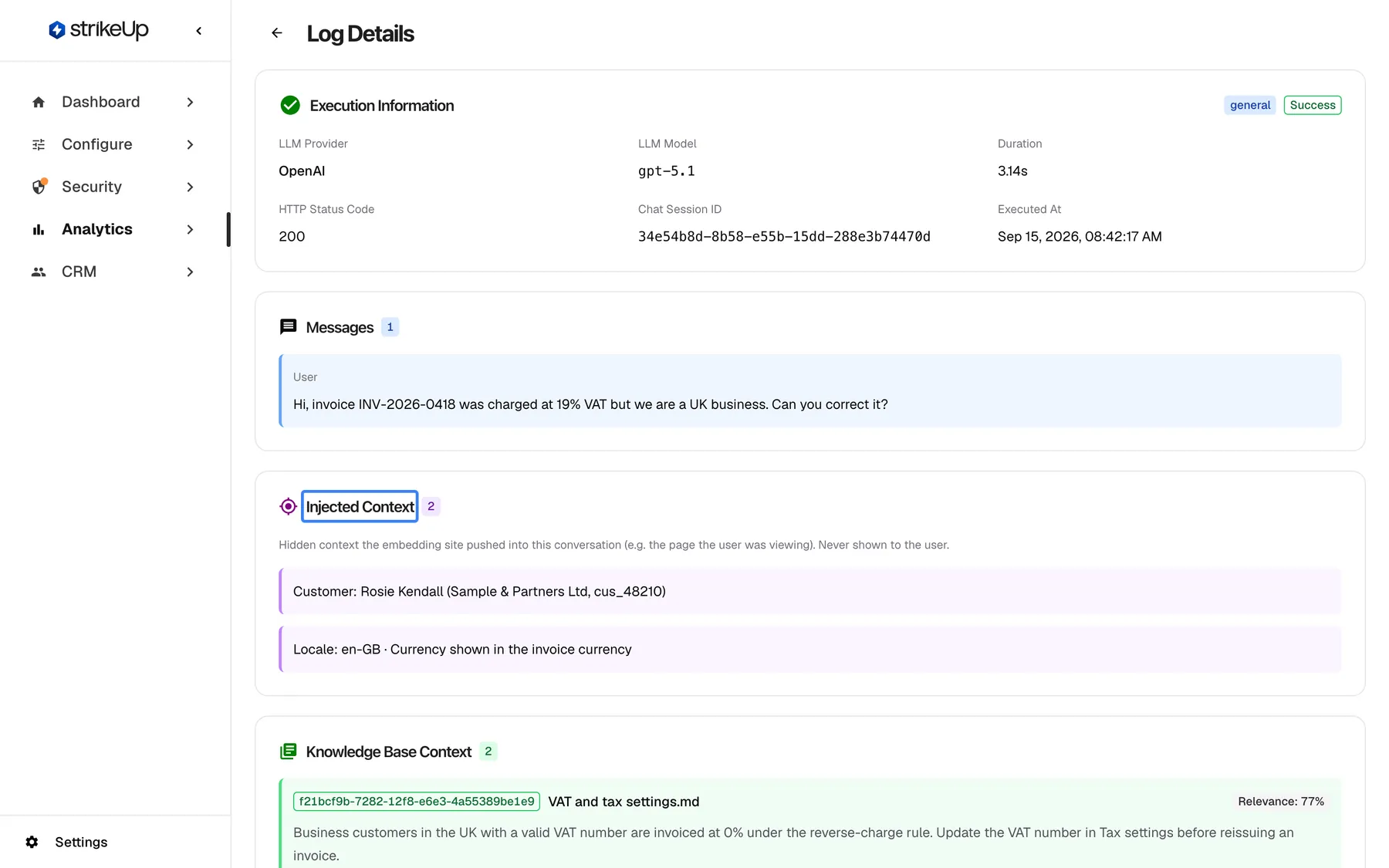Click the Messages count badge 1
1389x868 pixels.
coord(390,327)
